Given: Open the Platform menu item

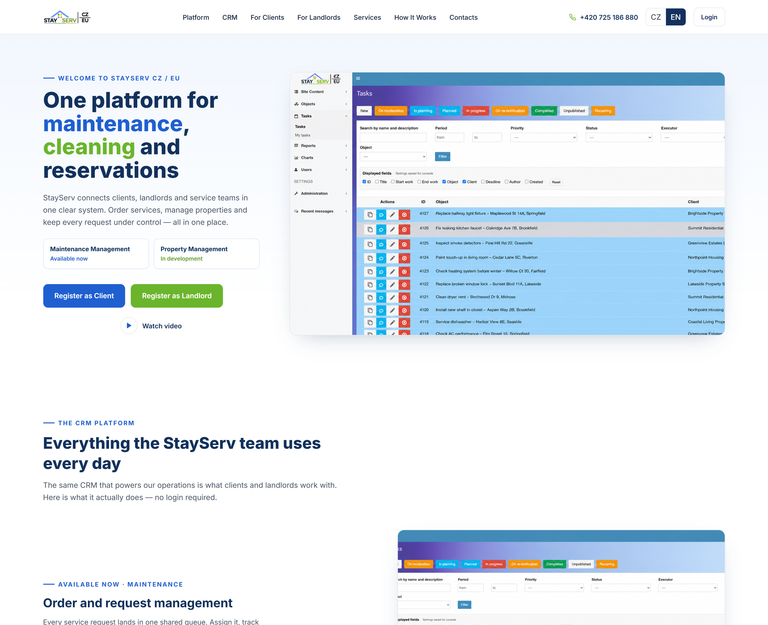Looking at the screenshot, I should tap(196, 17).
